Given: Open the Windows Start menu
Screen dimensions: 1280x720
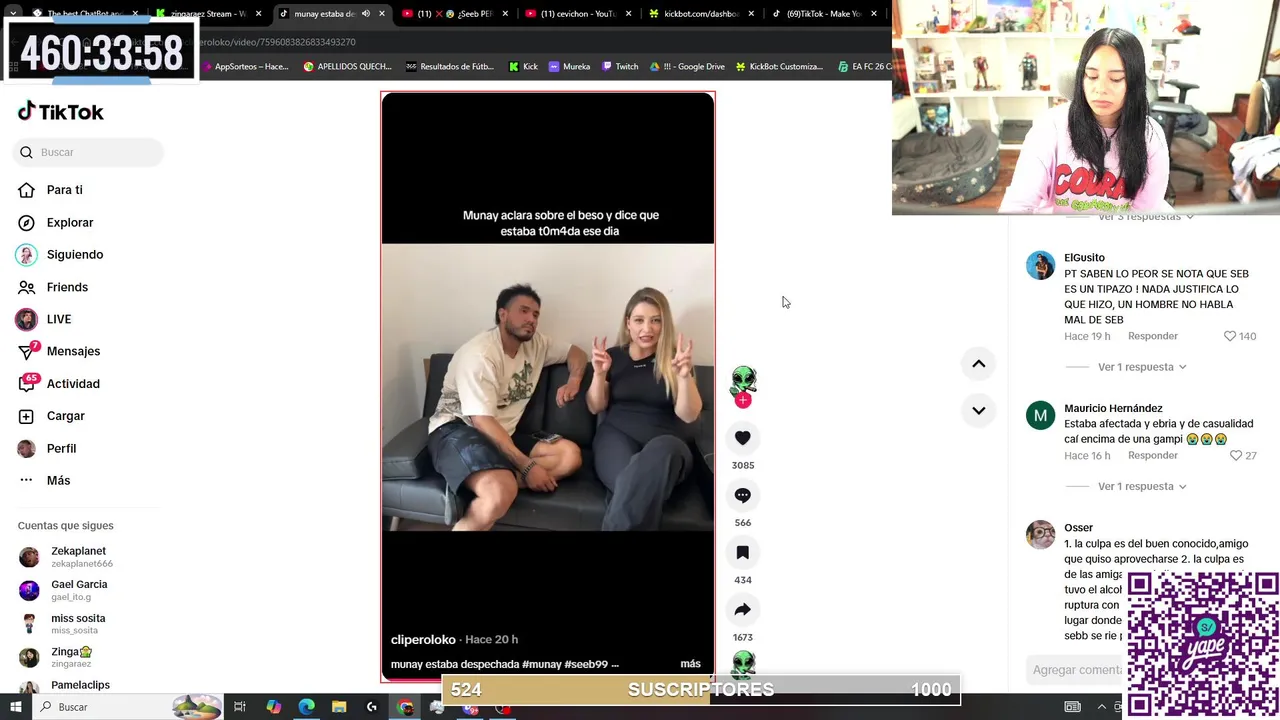Looking at the screenshot, I should tap(15, 707).
